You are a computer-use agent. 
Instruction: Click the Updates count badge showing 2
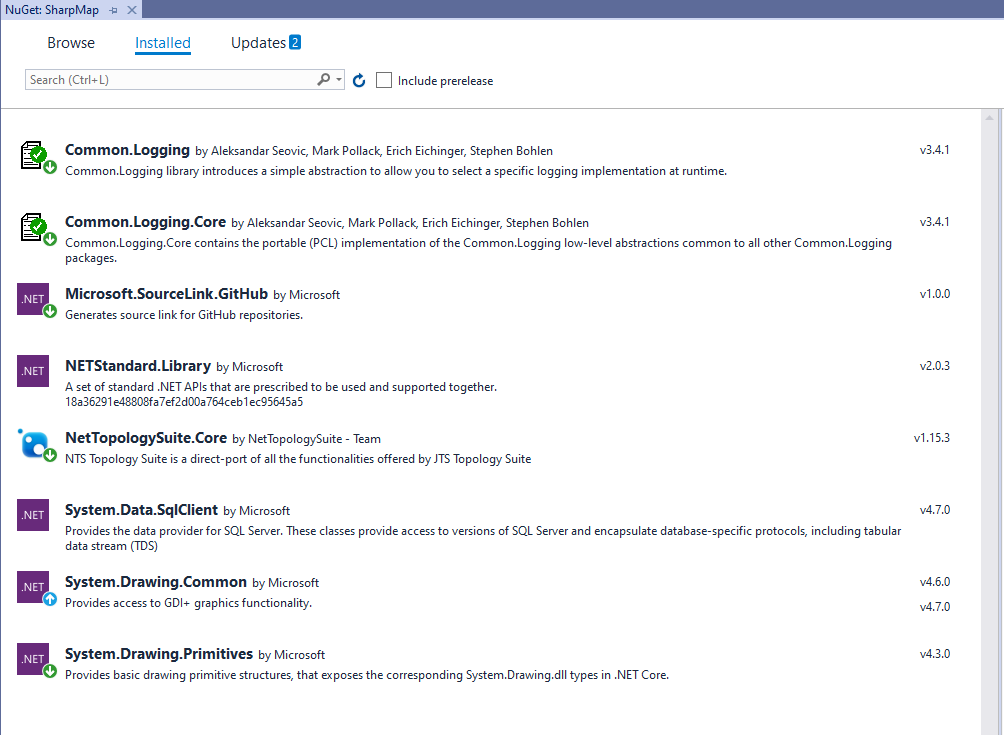(297, 42)
